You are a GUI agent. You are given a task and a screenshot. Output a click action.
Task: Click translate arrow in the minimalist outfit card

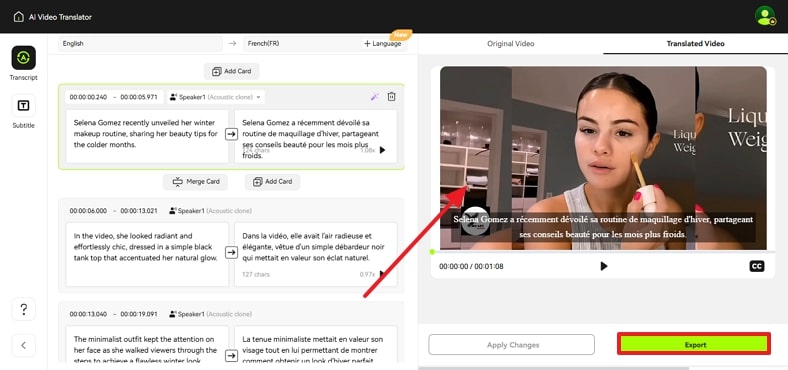pos(231,356)
